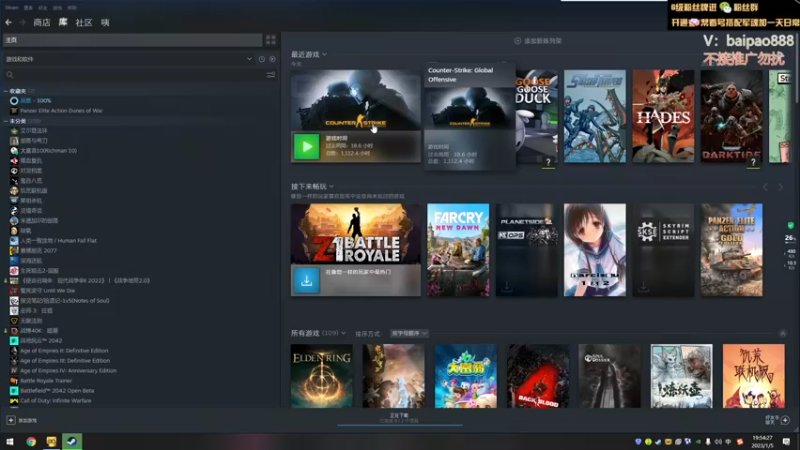This screenshot has width=800, height=450.
Task: Open friends and chat plus icon
Action: 785,420
